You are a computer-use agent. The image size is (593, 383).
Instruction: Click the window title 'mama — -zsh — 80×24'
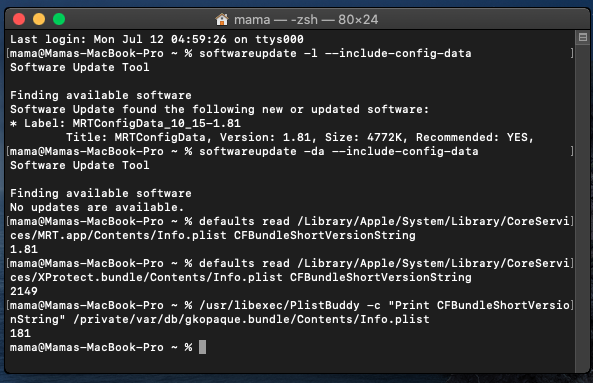pos(306,19)
